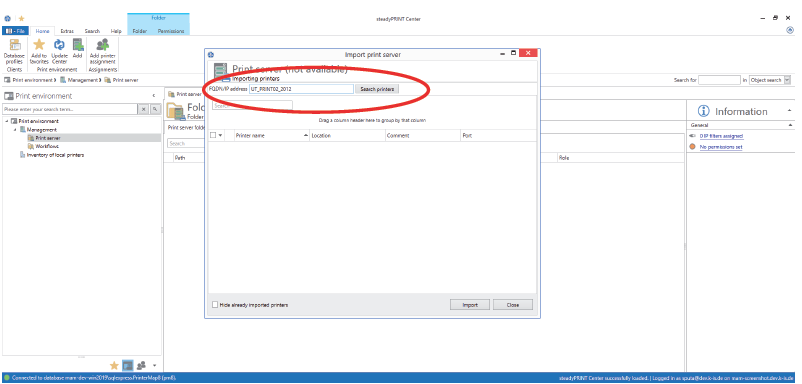
Task: Clear the tree search with the X button
Action: (143, 109)
